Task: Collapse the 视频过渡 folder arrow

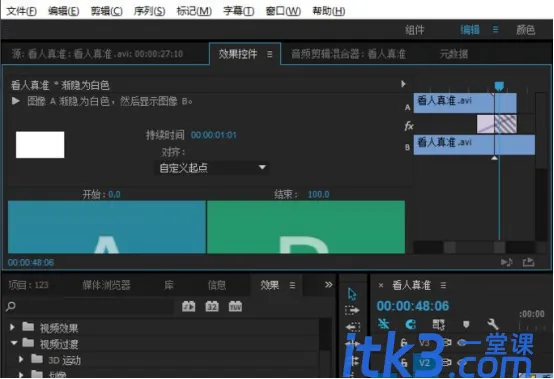Action: coord(14,343)
